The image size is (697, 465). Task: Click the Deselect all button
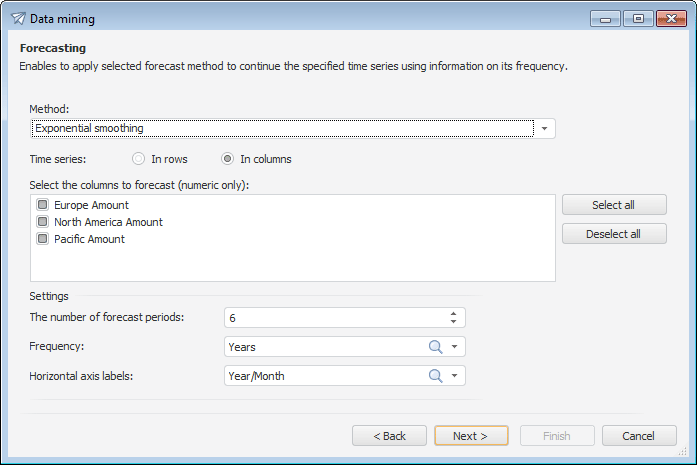point(613,234)
